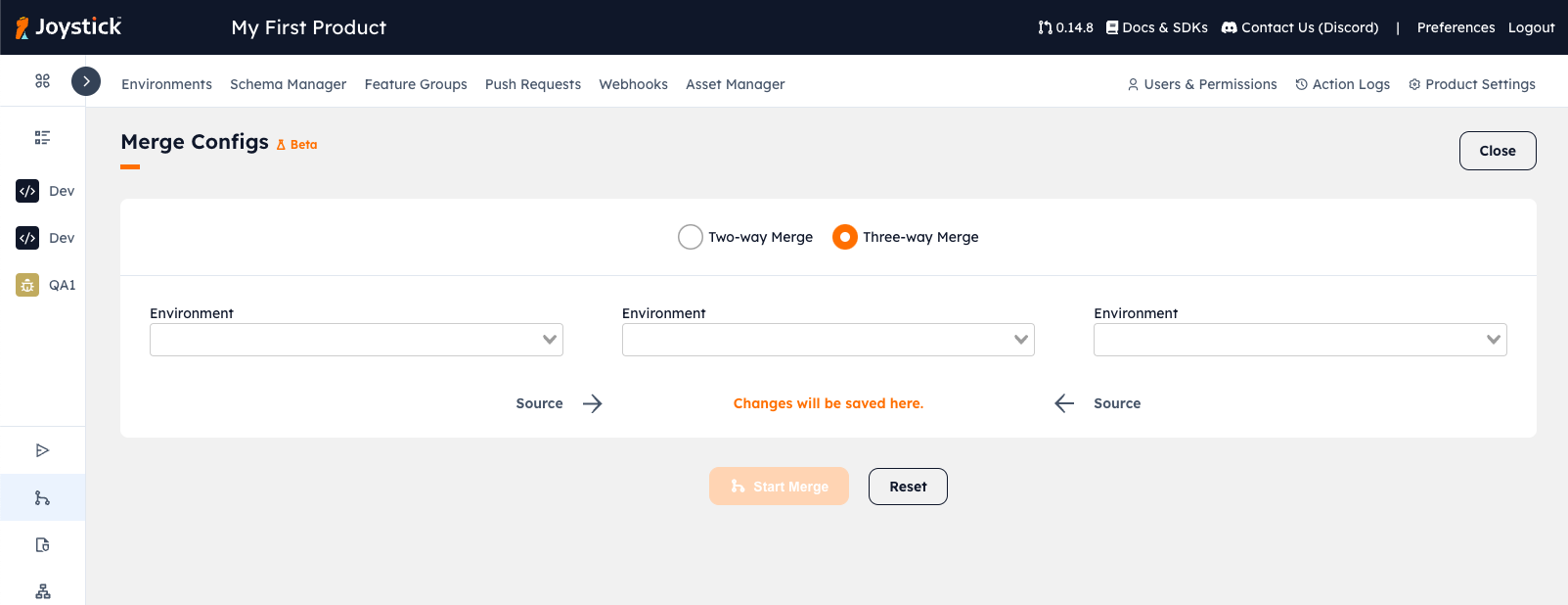Open the Webhooks menu item

[633, 84]
